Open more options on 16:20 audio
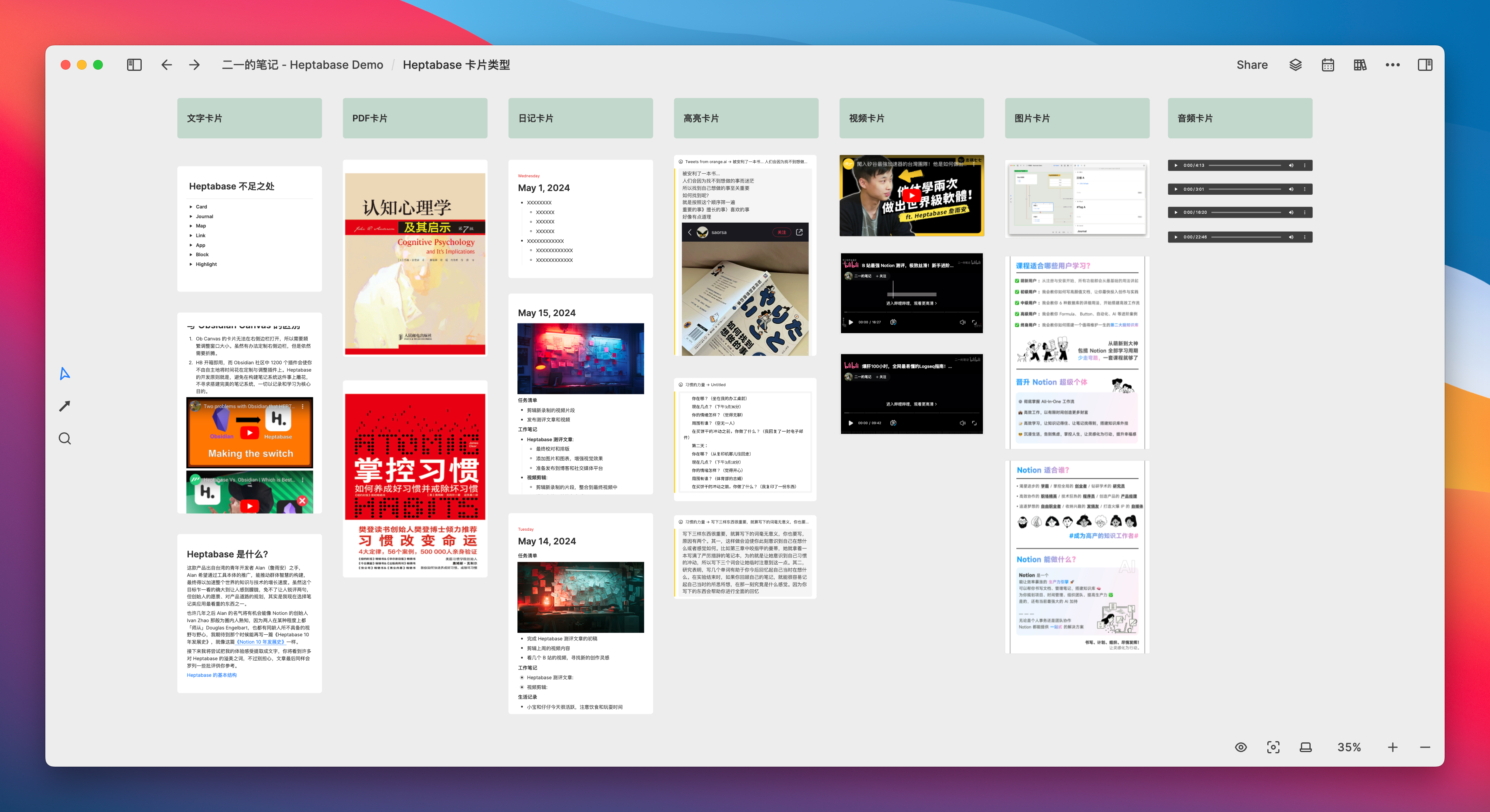1490x812 pixels. (x=1304, y=212)
